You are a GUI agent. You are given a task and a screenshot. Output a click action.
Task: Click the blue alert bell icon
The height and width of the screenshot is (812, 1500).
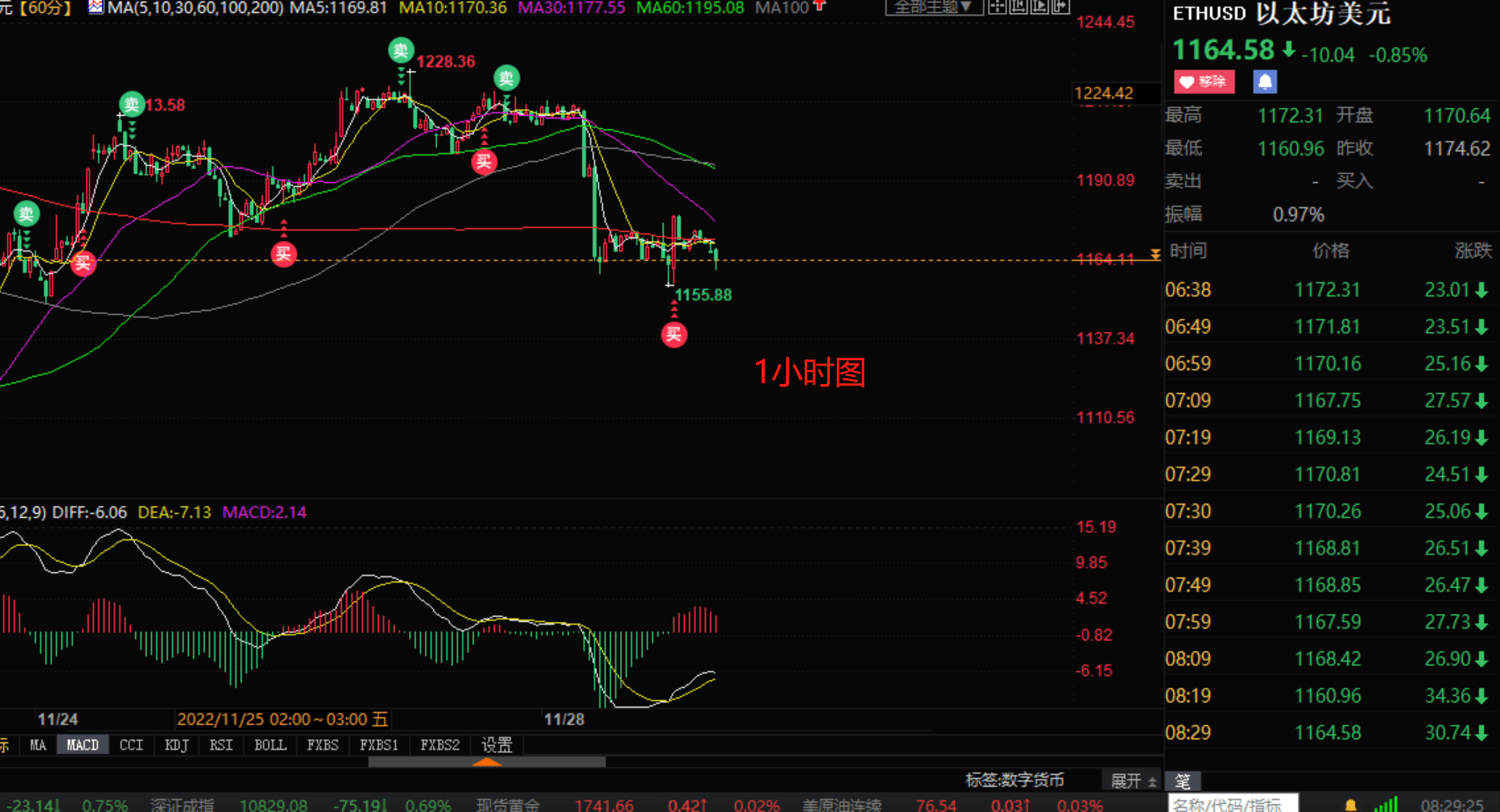(x=1264, y=82)
